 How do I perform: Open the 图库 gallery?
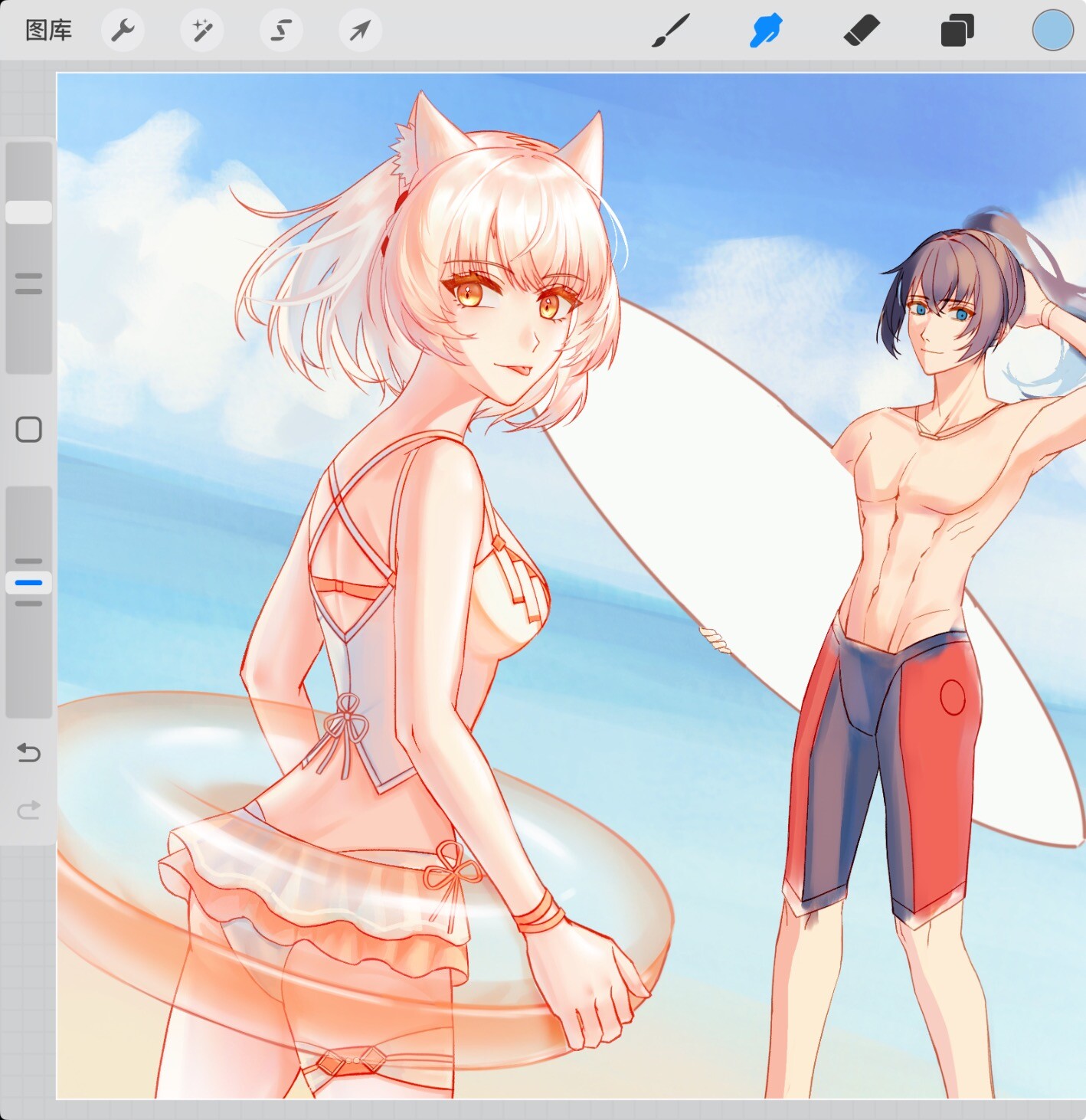tap(48, 31)
